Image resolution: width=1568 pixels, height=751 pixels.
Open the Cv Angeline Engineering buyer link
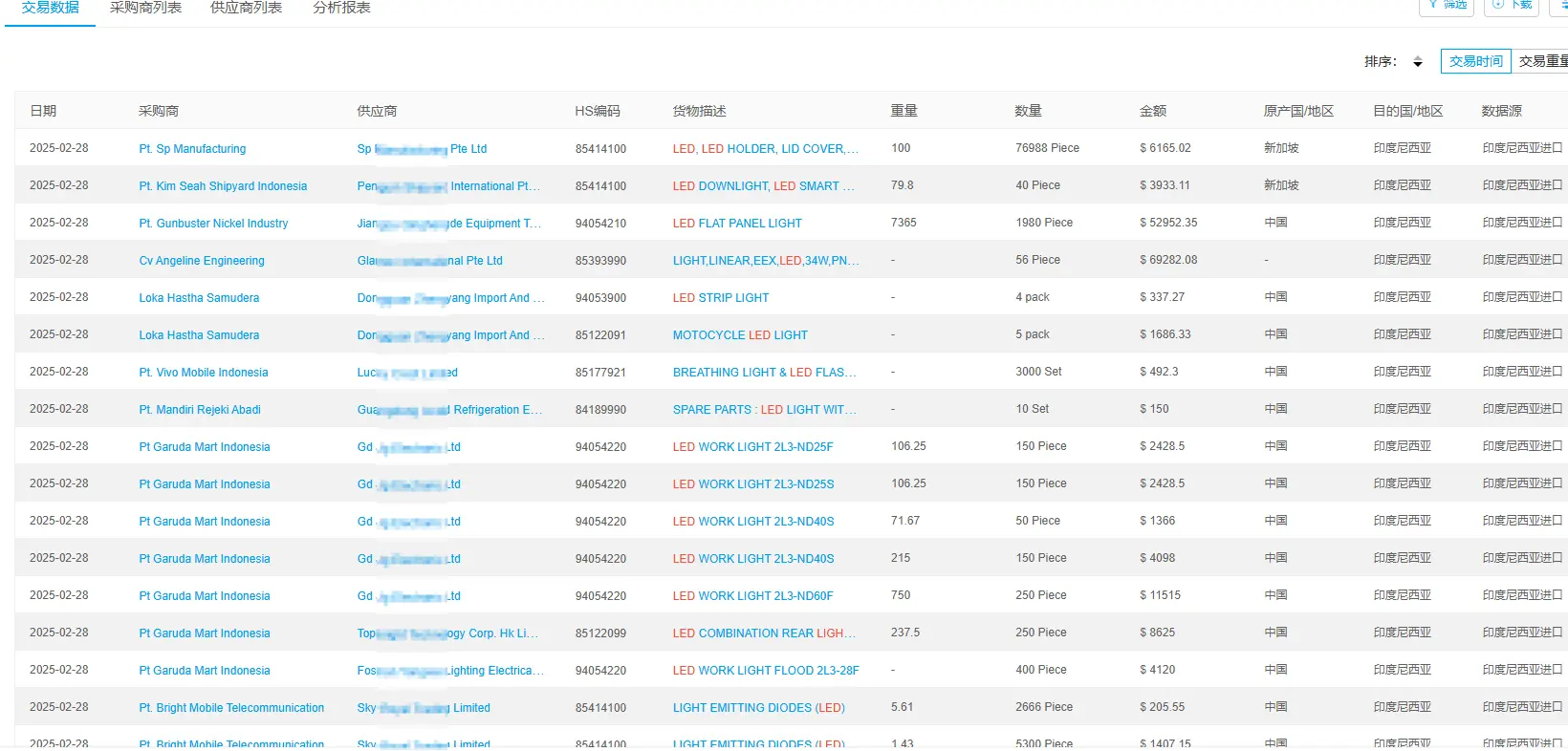(202, 261)
